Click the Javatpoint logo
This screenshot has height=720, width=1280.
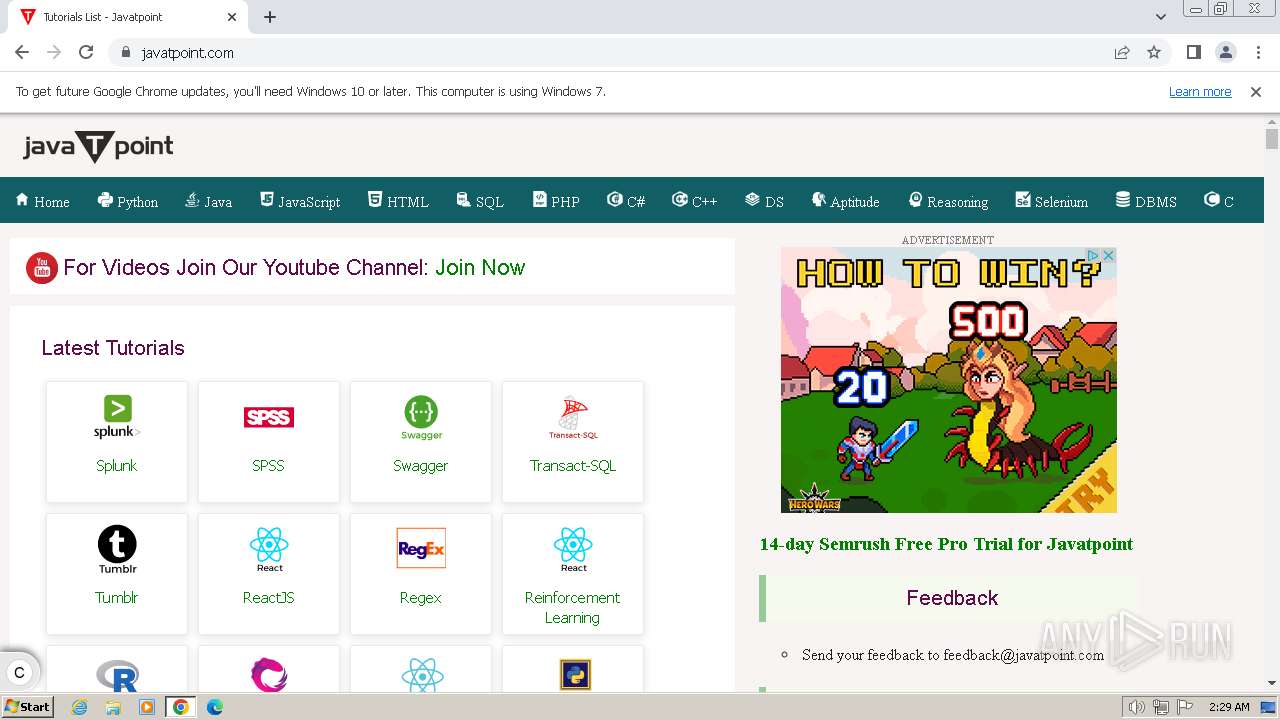[x=98, y=147]
